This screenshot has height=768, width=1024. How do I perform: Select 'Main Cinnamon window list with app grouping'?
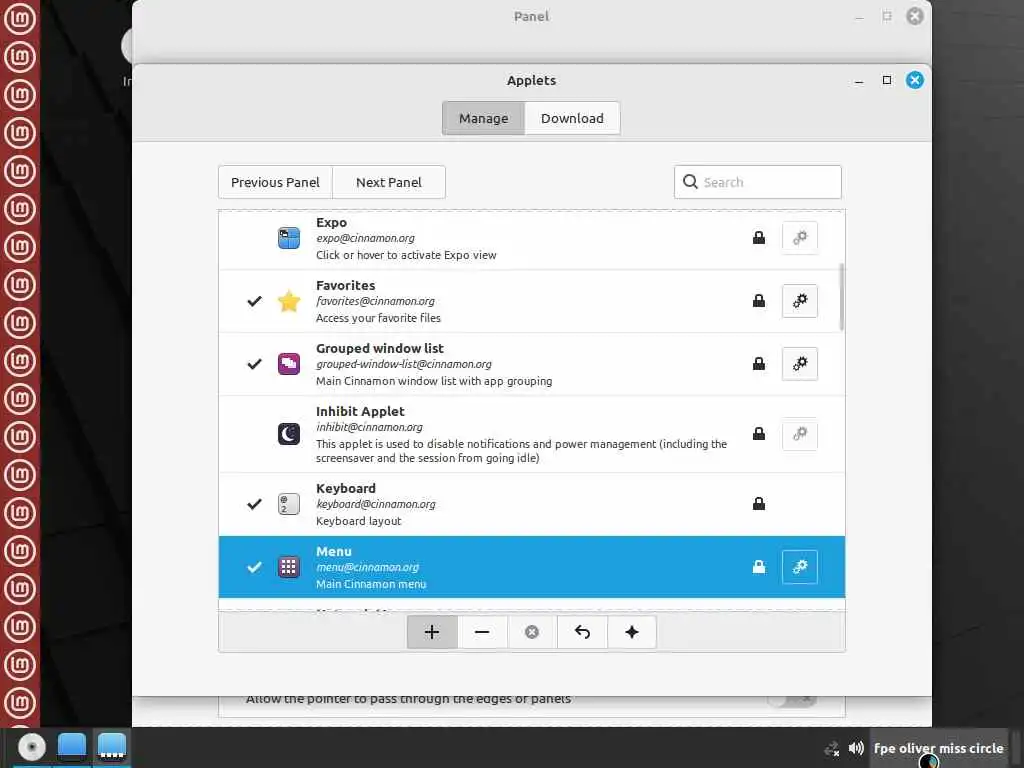(434, 381)
